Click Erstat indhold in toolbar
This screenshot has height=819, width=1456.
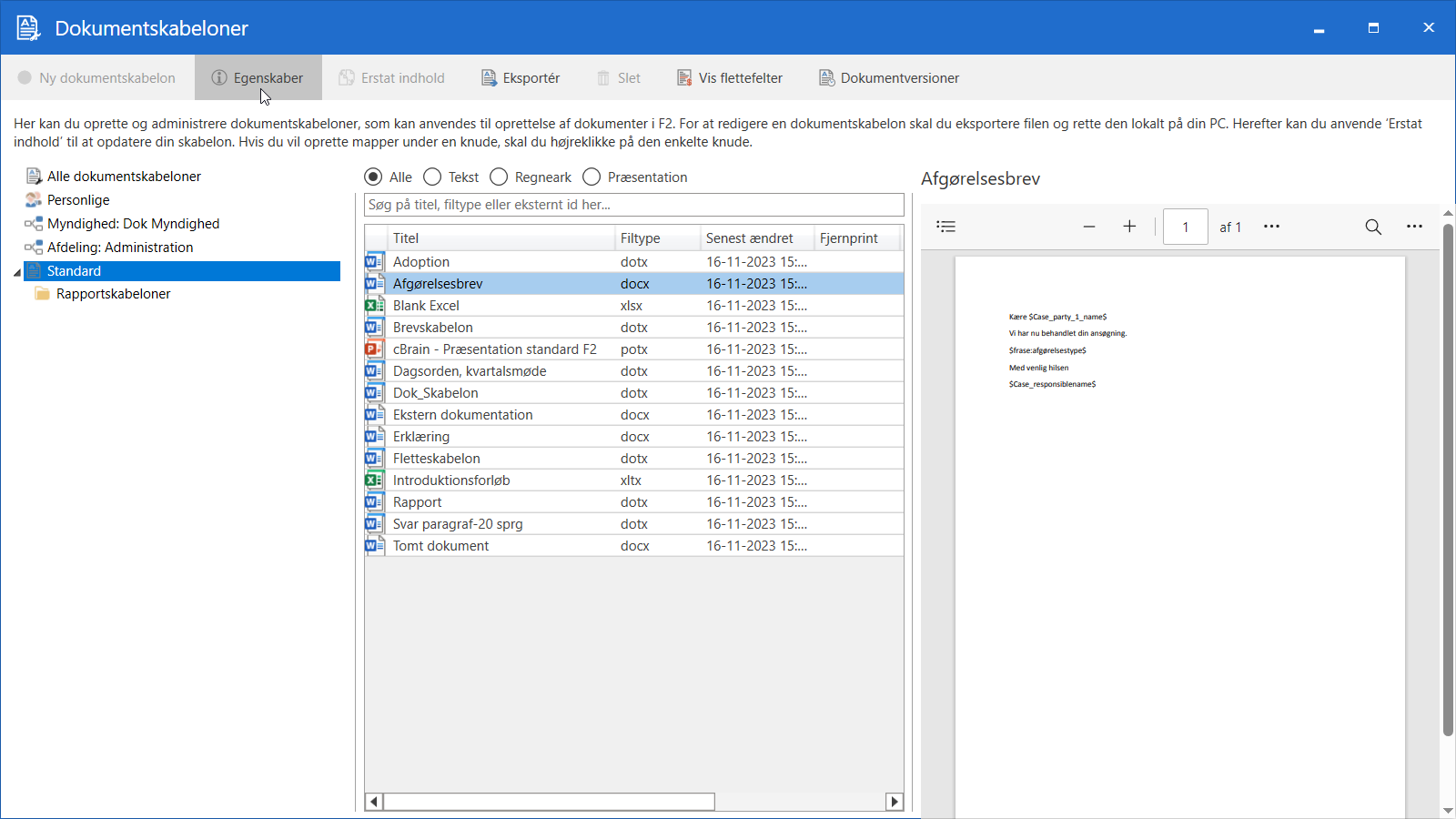pos(392,77)
